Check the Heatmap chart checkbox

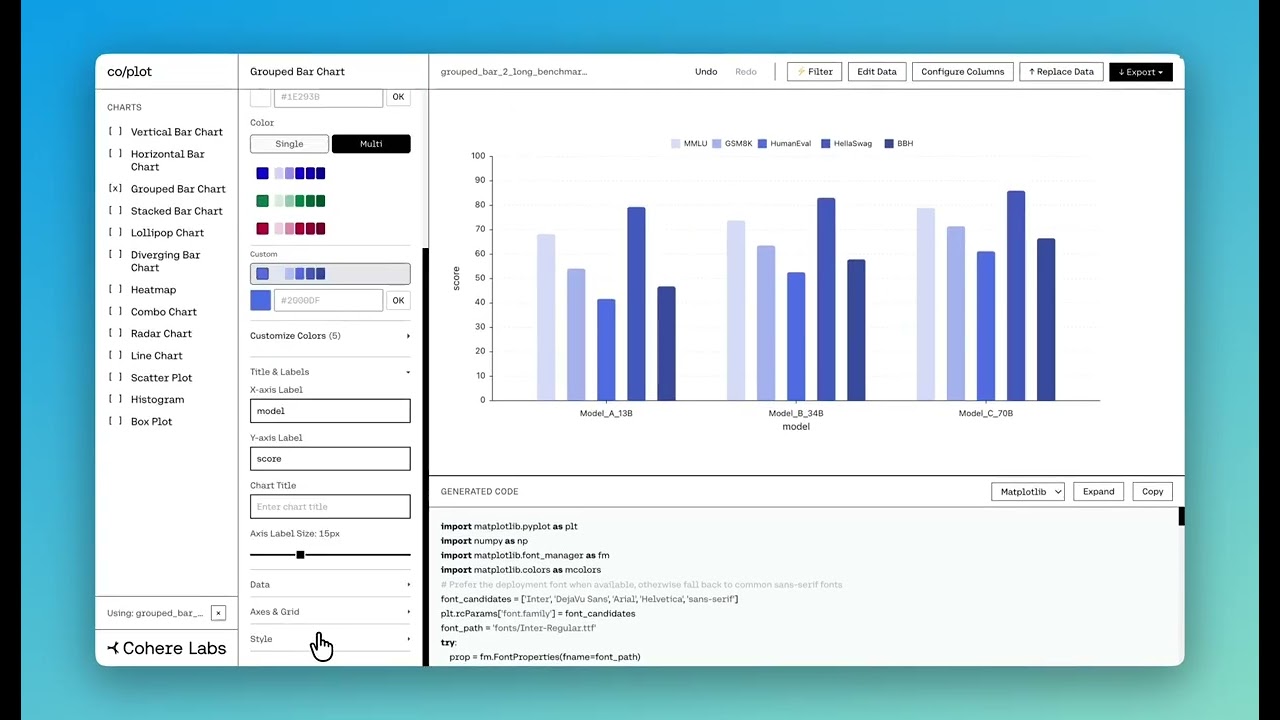115,290
